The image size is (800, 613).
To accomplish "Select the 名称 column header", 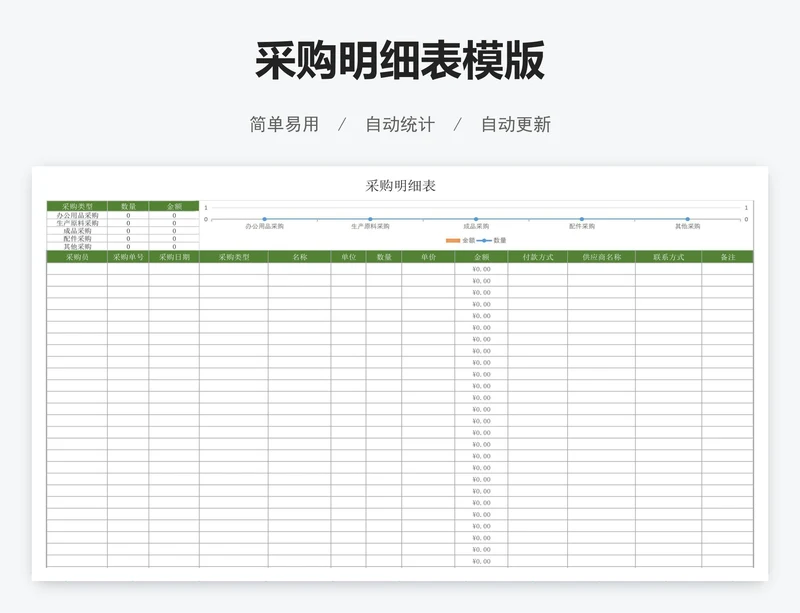I will [299, 257].
